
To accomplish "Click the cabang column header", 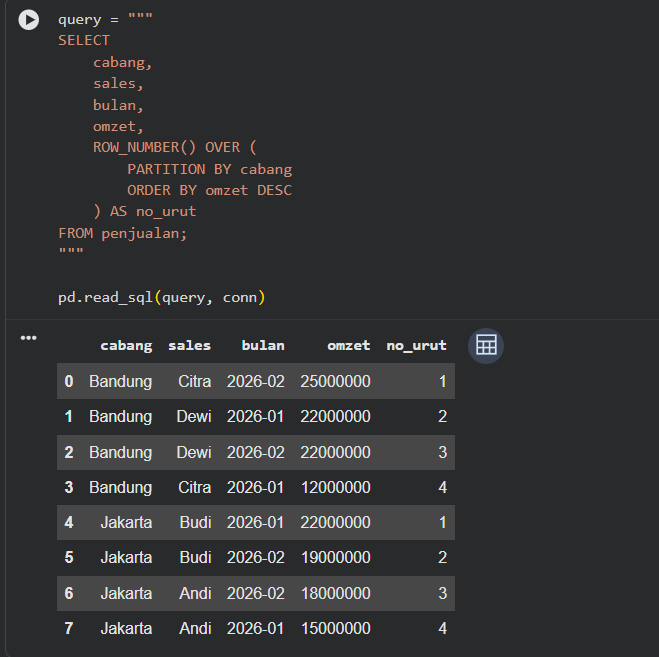I will coord(126,346).
